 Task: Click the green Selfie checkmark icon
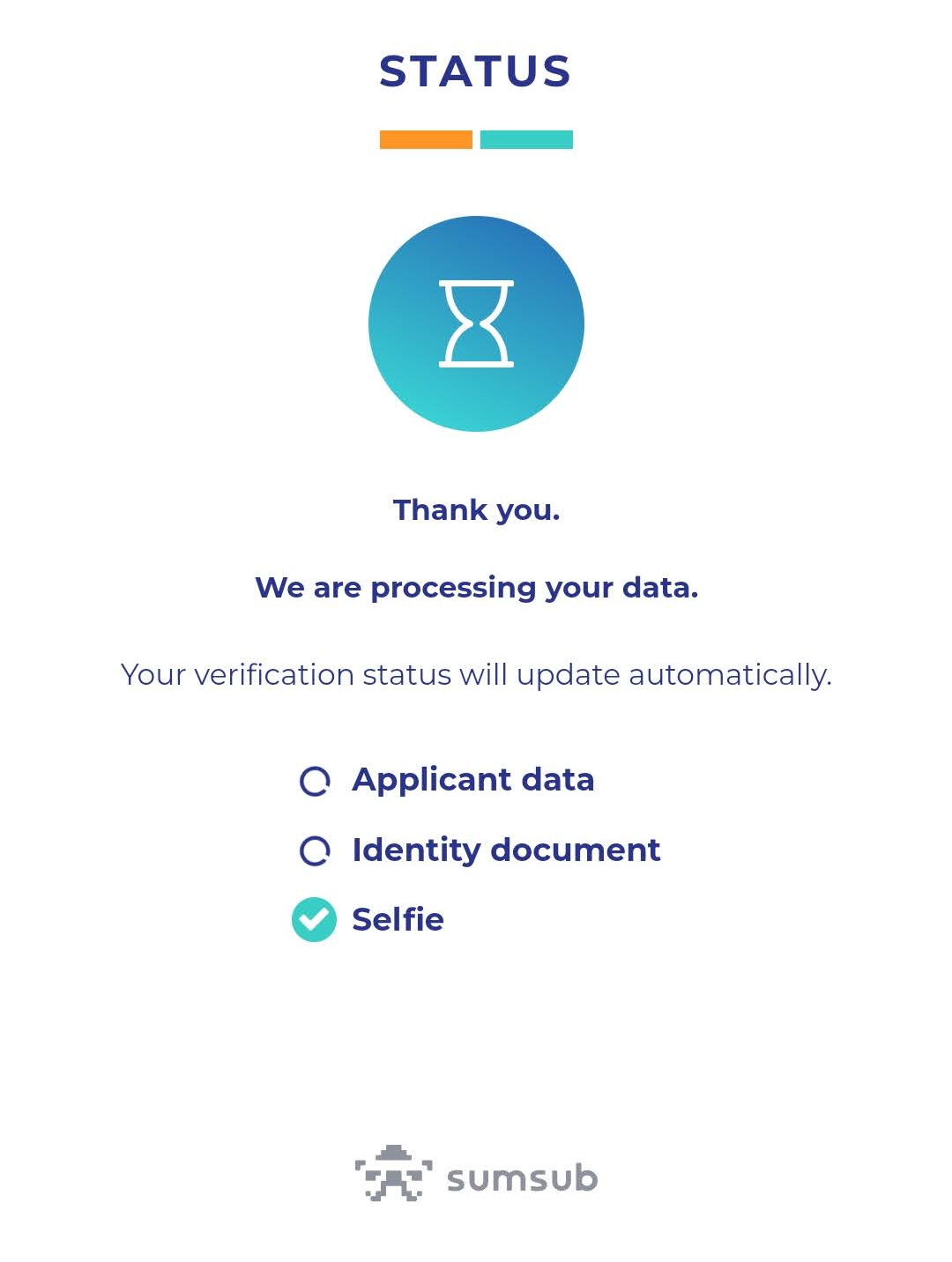314,919
